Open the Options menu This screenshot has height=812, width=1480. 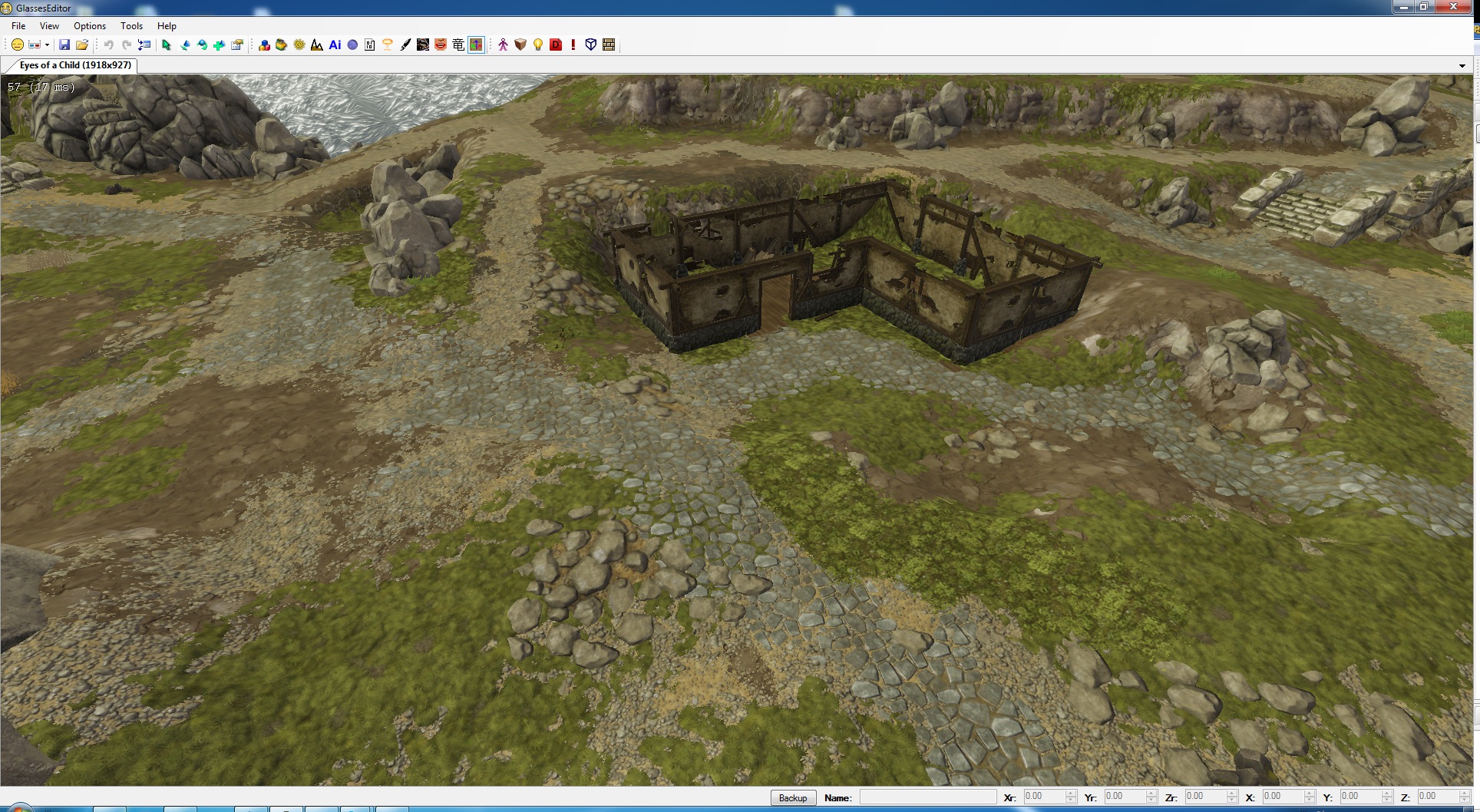90,26
